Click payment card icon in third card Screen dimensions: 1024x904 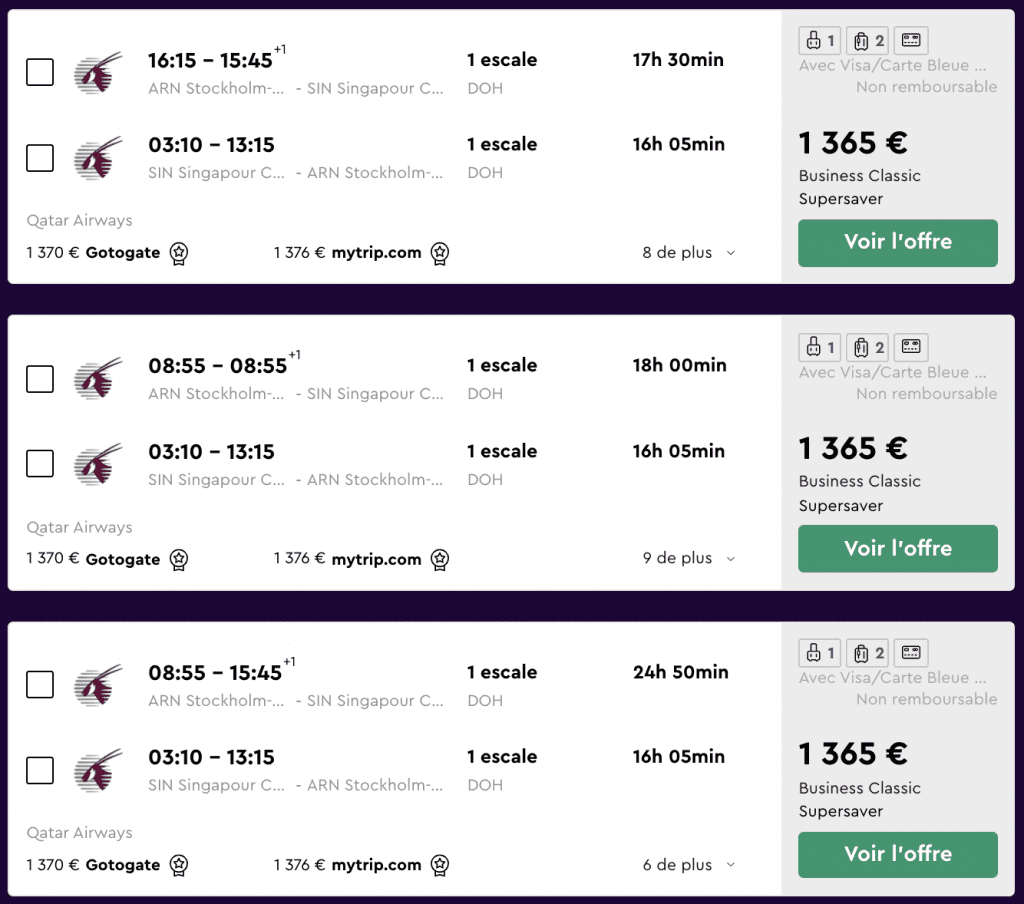tap(911, 653)
